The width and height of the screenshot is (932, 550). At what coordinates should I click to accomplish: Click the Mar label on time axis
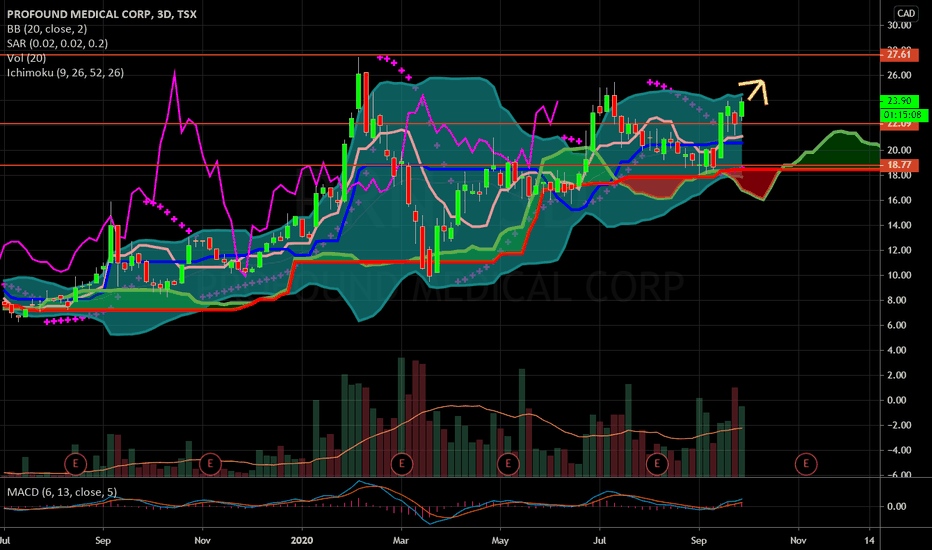coord(401,540)
